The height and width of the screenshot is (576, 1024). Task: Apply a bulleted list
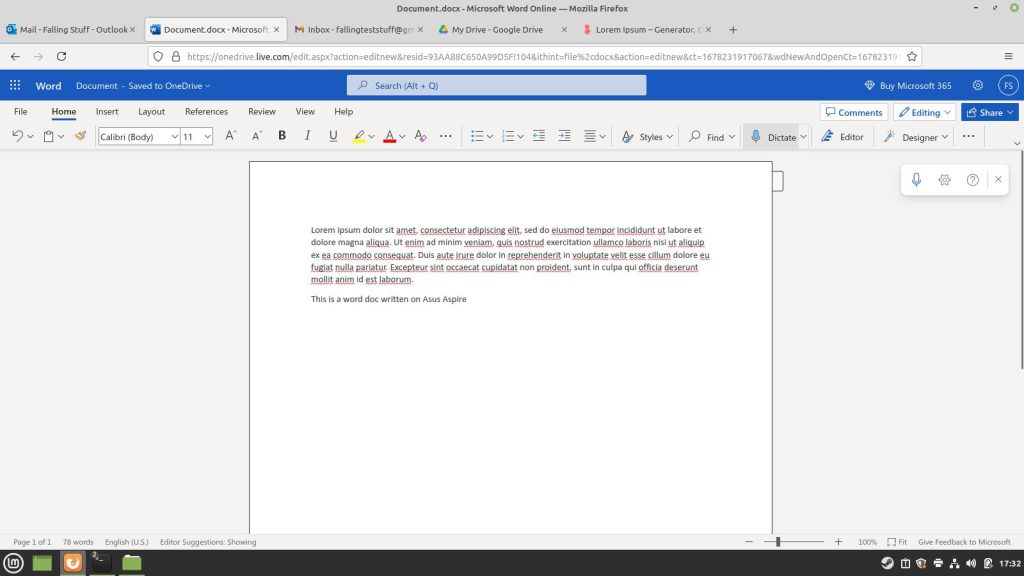pos(478,136)
